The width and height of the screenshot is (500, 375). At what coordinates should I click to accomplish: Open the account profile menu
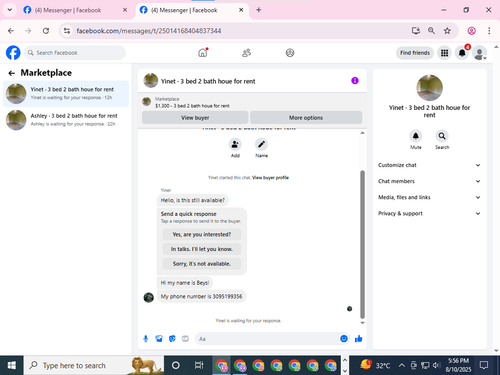click(x=480, y=53)
